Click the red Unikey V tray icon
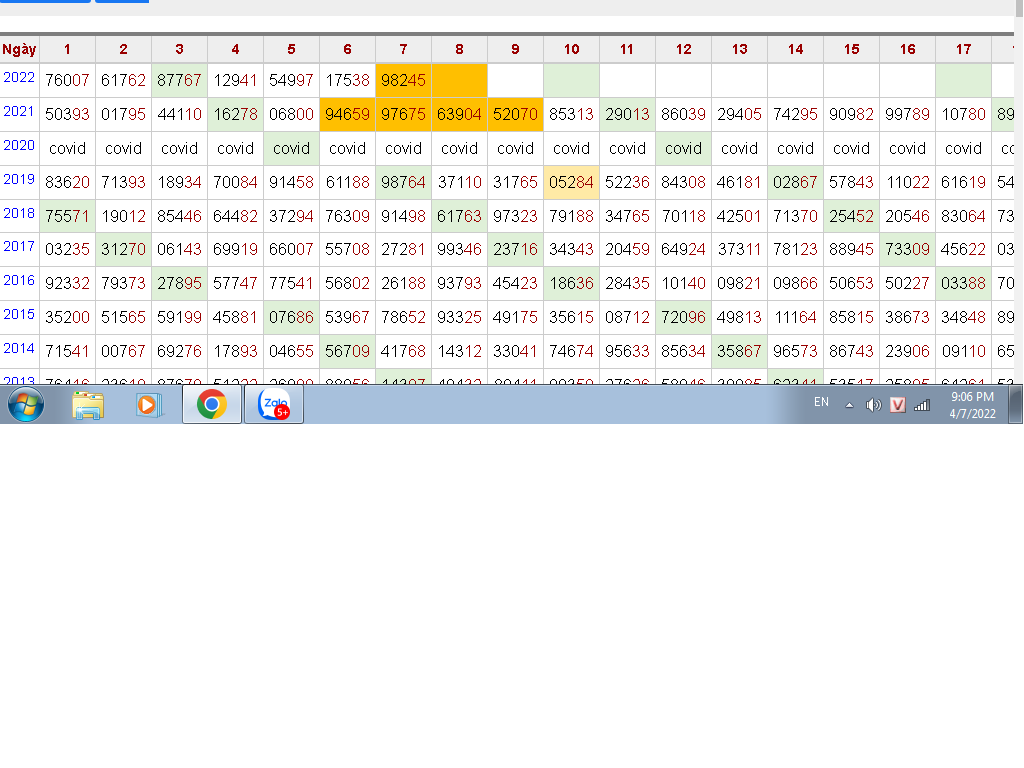 click(x=897, y=405)
